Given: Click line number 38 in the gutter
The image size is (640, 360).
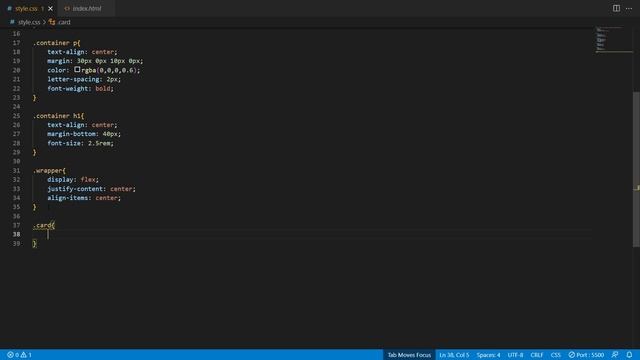Looking at the screenshot, I should click(x=16, y=234).
